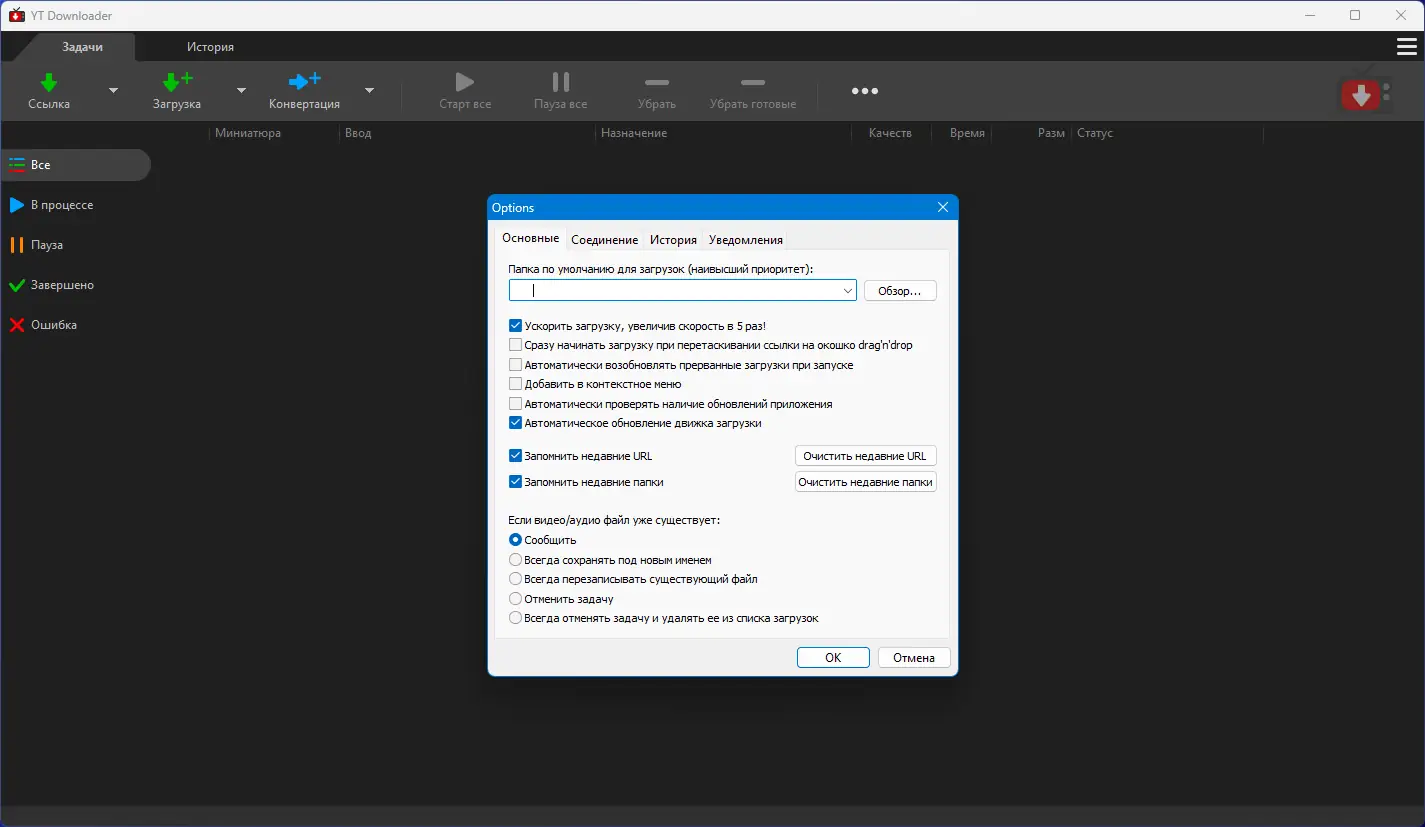Click the Назначение column header
This screenshot has height=827, width=1425.
(634, 133)
